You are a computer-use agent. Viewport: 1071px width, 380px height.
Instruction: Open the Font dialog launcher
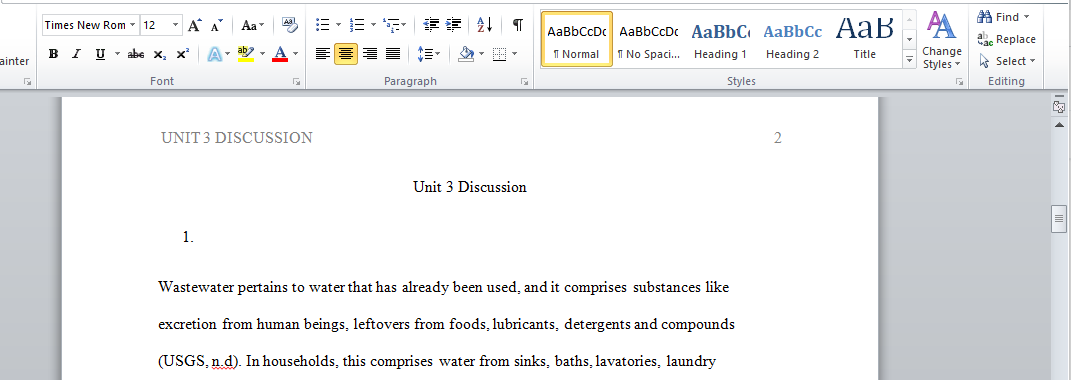(x=296, y=81)
